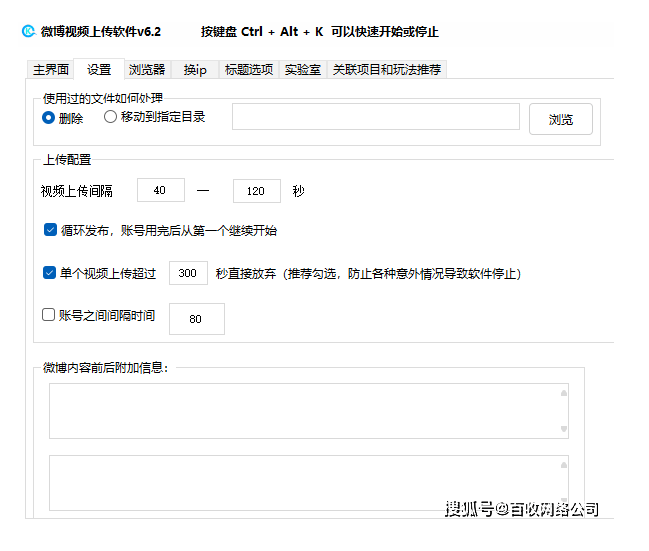Switch to the 主界面 tab
The width and height of the screenshot is (649, 551).
coord(50,69)
